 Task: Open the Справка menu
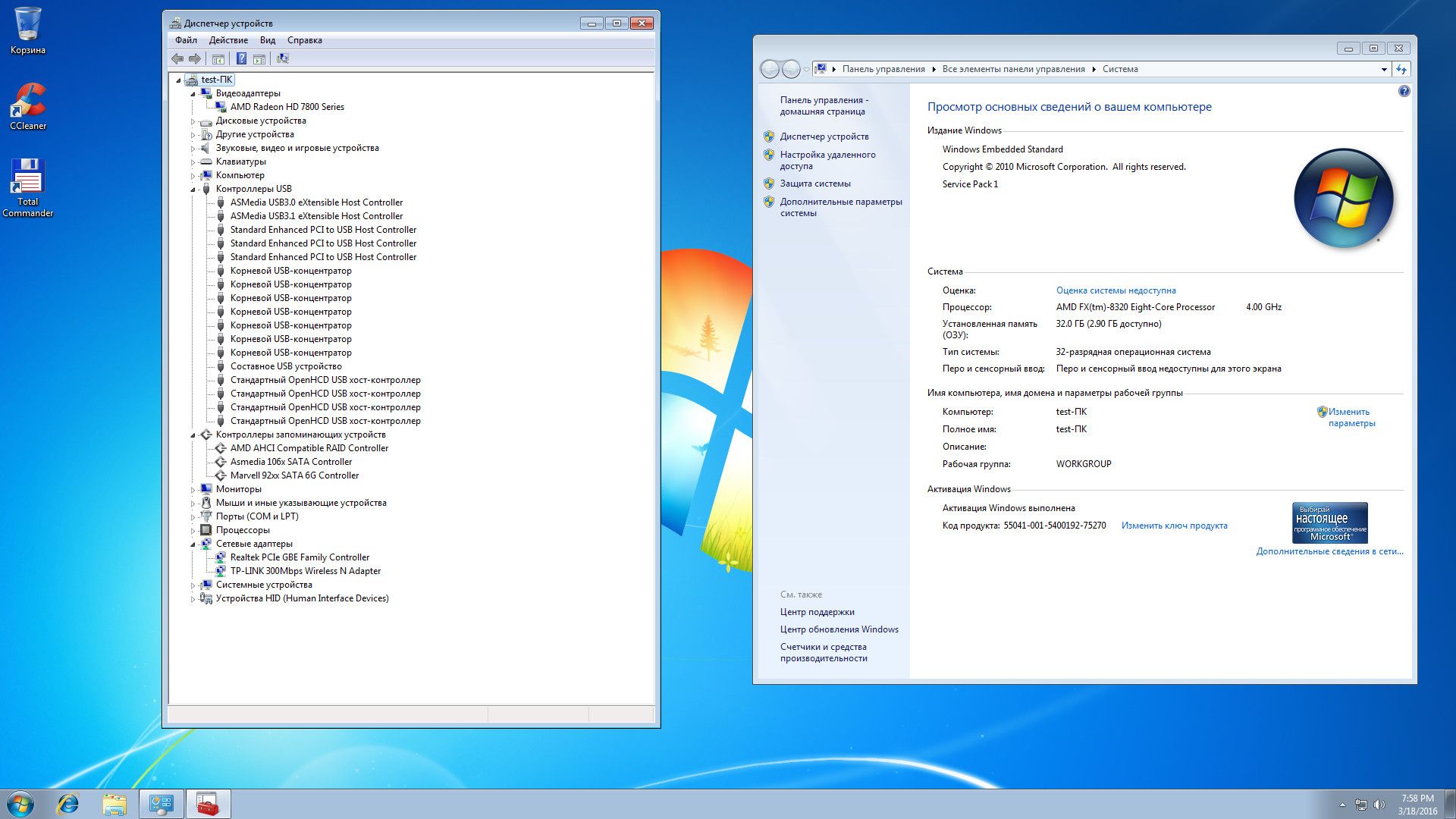tap(305, 40)
